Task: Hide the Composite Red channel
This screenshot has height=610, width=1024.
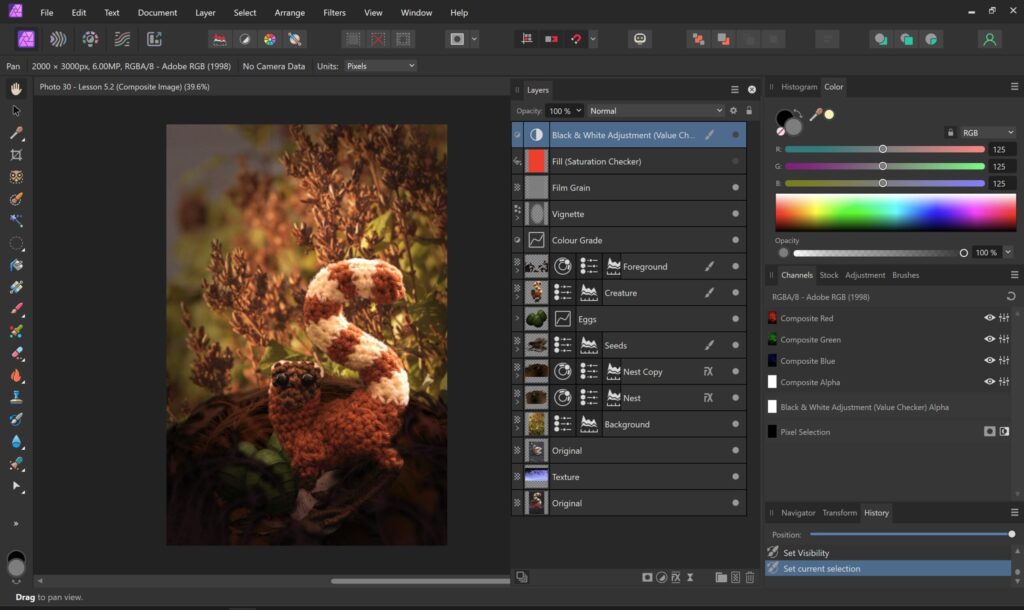Action: [x=989, y=318]
